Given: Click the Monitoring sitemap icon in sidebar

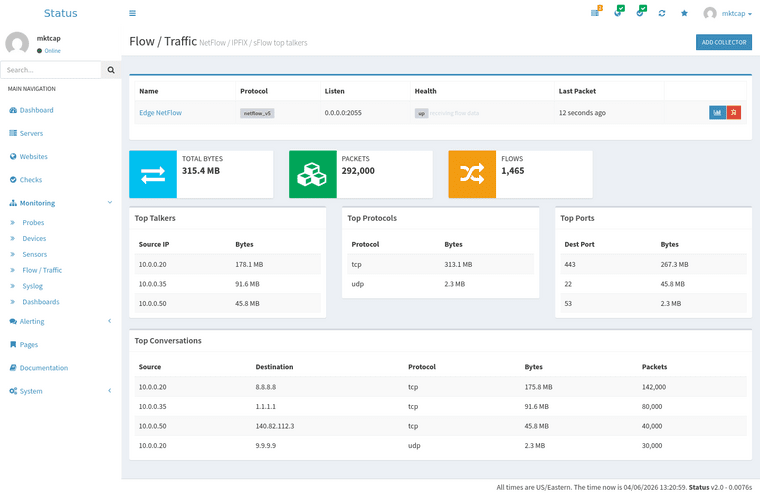Looking at the screenshot, I should pyautogui.click(x=13, y=203).
